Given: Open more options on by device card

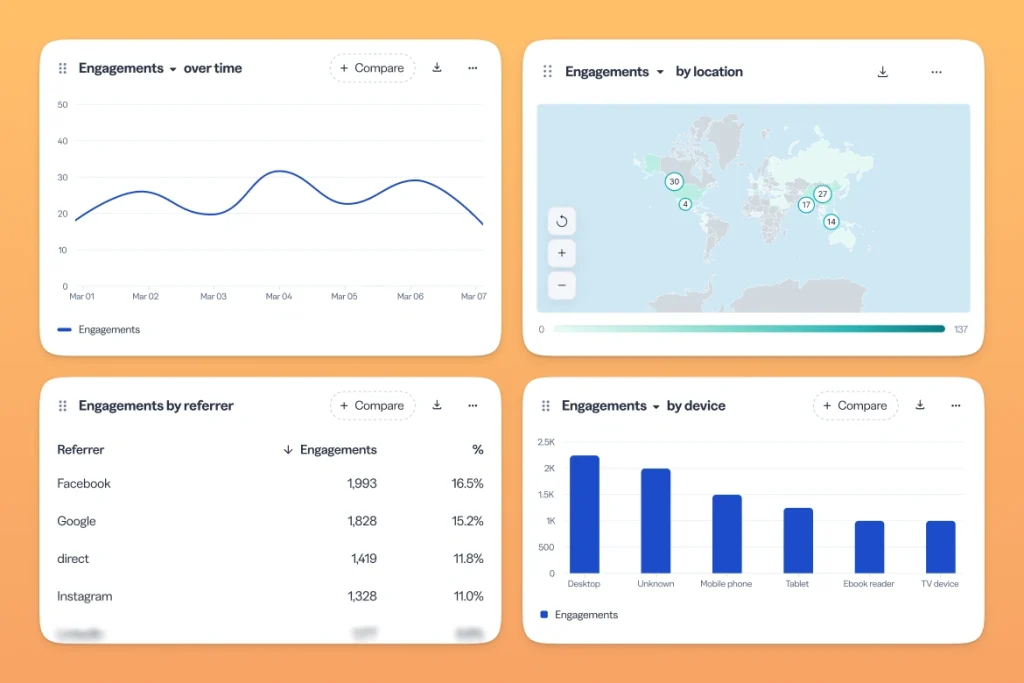Looking at the screenshot, I should (x=955, y=405).
